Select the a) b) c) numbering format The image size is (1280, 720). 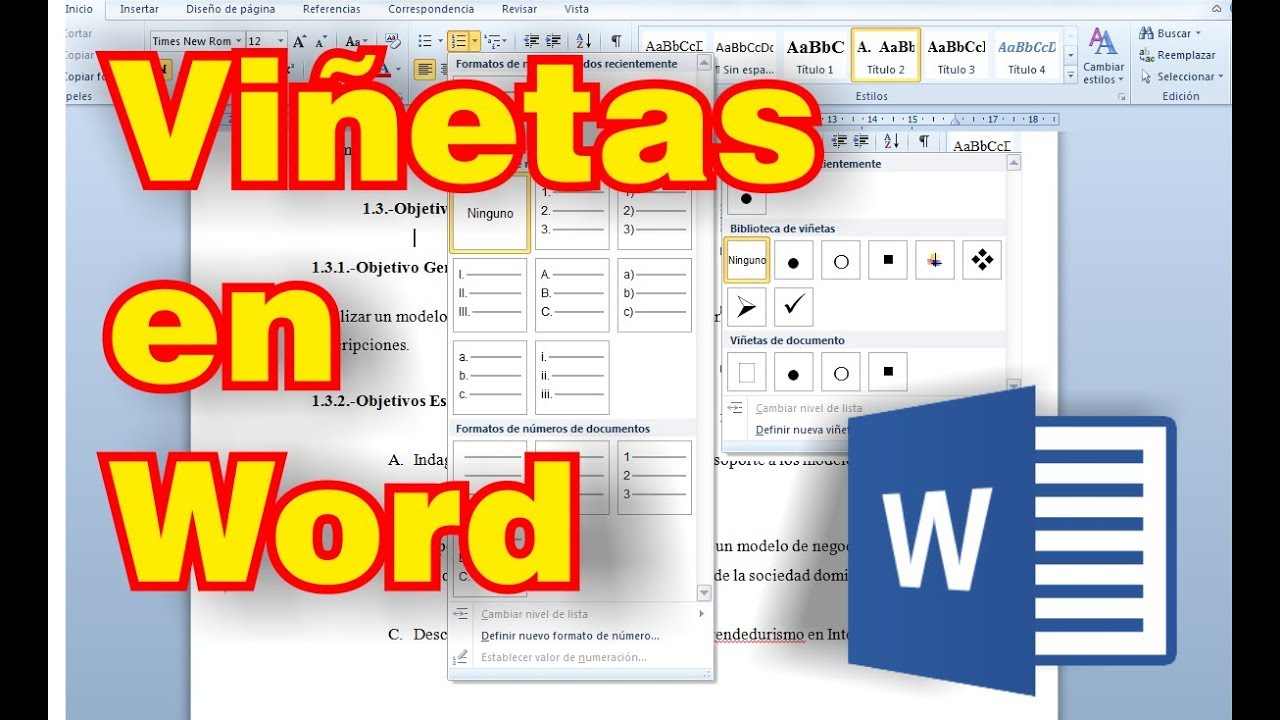tap(654, 295)
